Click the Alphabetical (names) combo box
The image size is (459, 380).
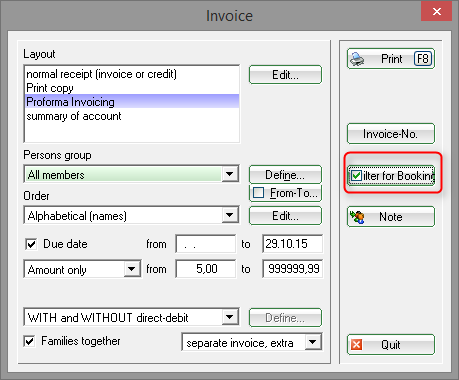(x=131, y=215)
